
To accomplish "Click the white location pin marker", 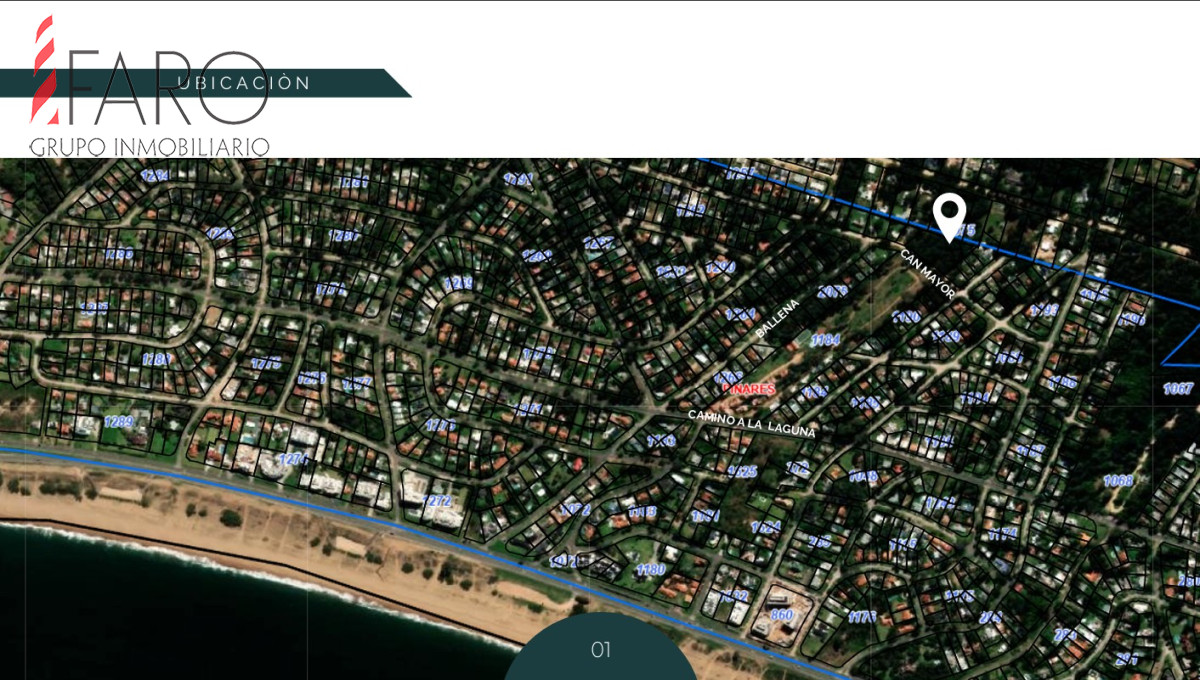I will 949,218.
